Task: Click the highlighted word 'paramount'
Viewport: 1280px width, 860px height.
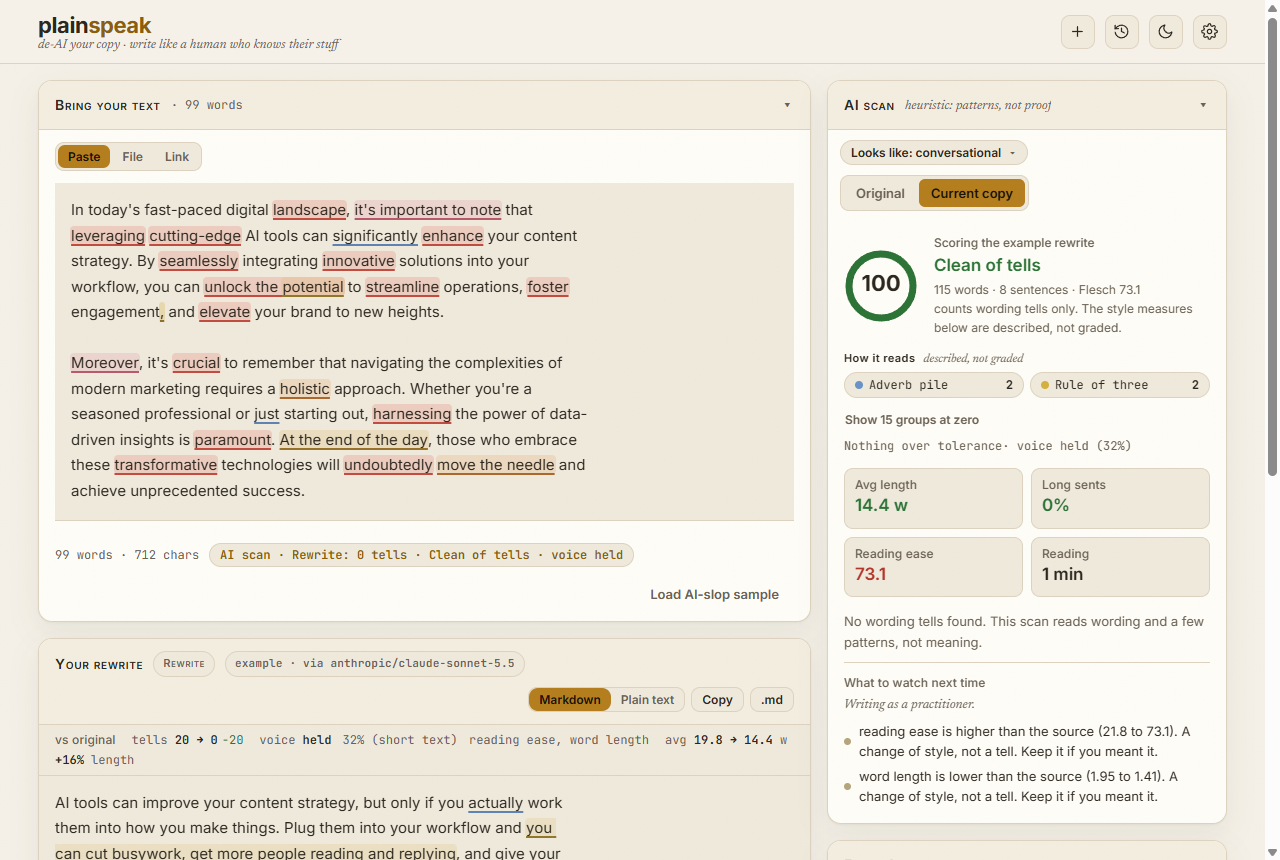Action: pos(233,440)
